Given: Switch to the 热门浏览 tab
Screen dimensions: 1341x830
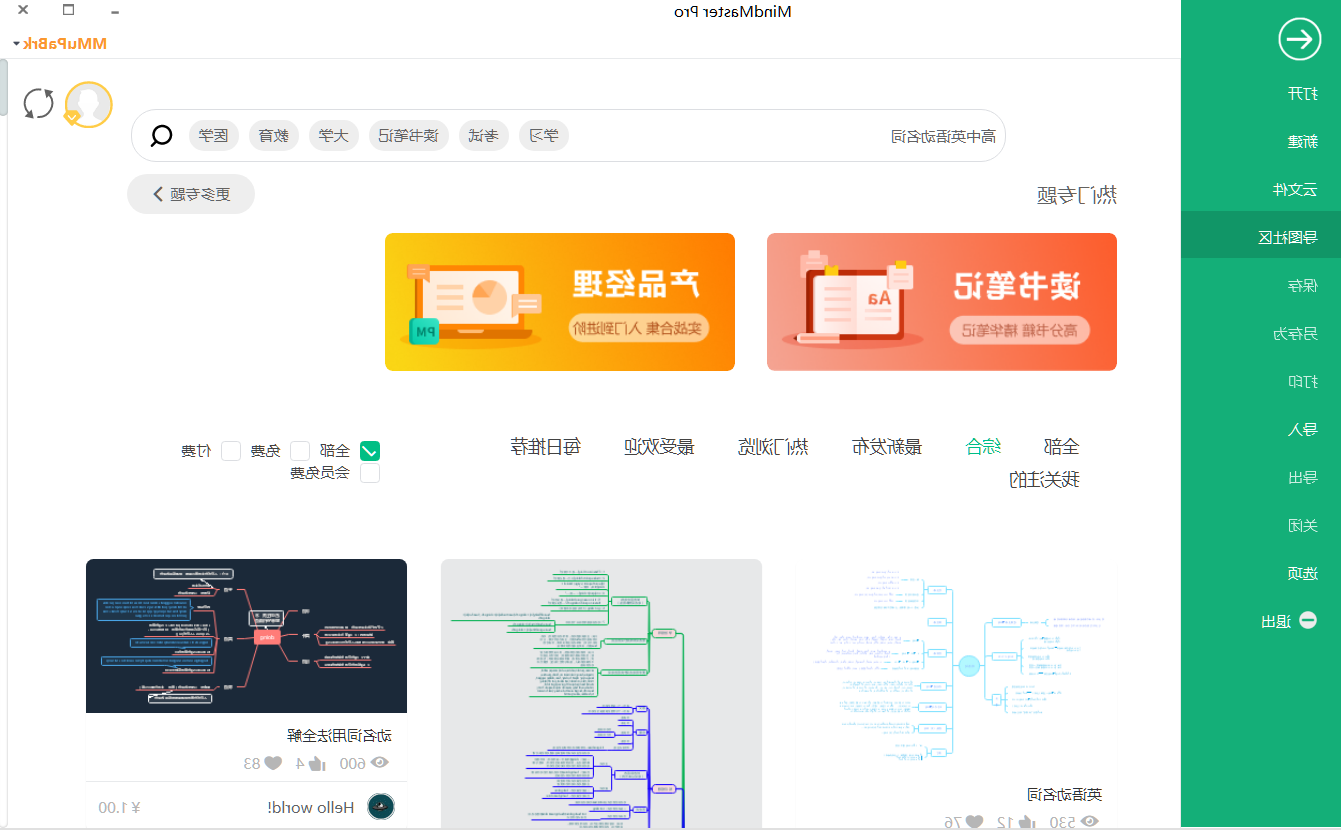Looking at the screenshot, I should tap(773, 447).
